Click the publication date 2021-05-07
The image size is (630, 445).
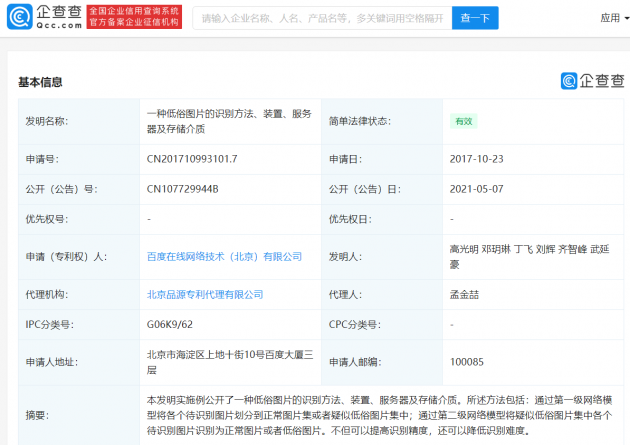pos(477,189)
